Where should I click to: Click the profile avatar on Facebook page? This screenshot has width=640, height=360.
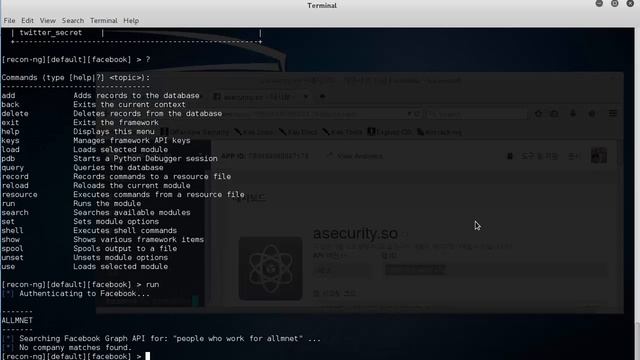598,156
